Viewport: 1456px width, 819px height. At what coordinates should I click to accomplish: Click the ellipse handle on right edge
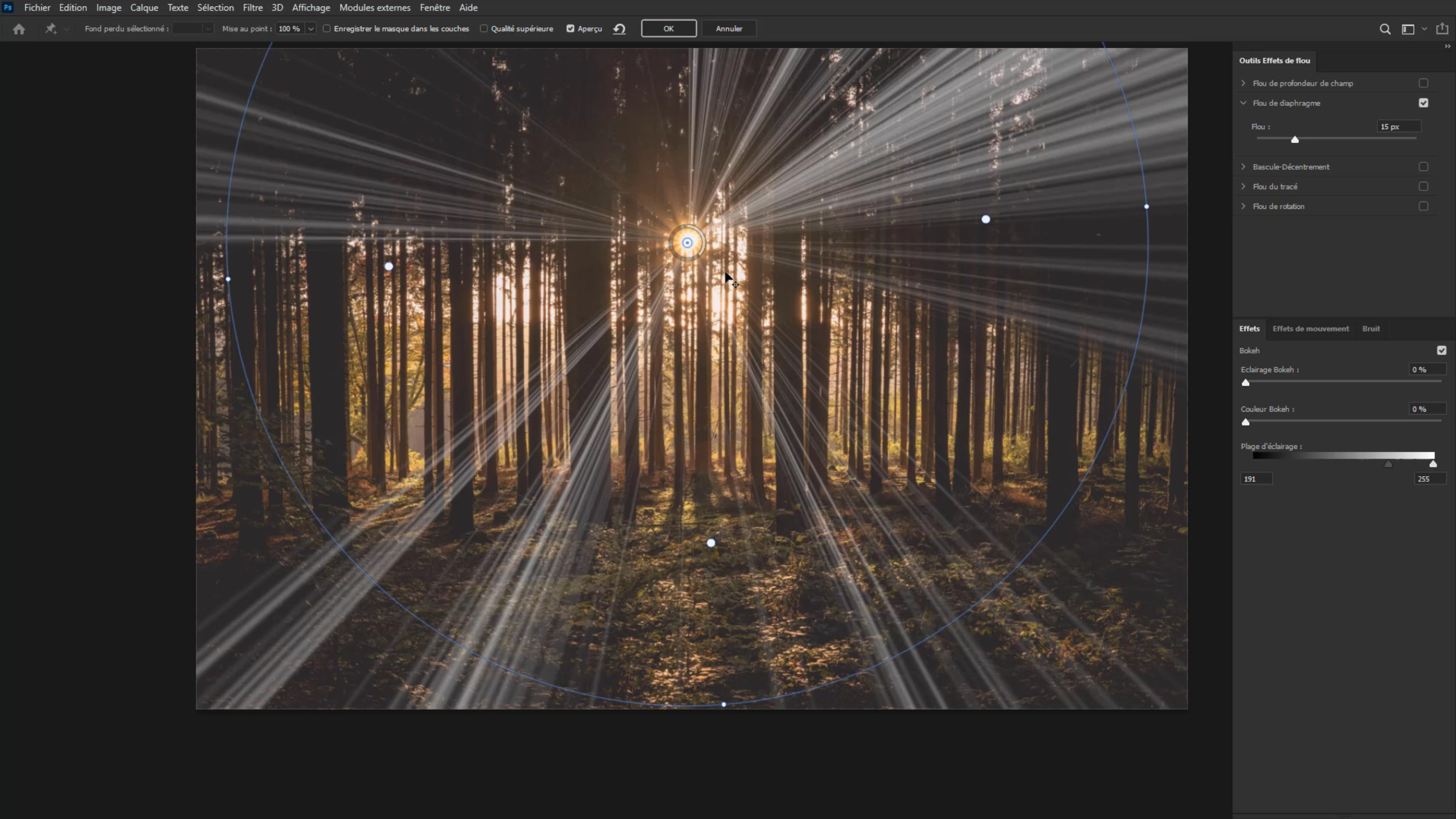[1147, 206]
